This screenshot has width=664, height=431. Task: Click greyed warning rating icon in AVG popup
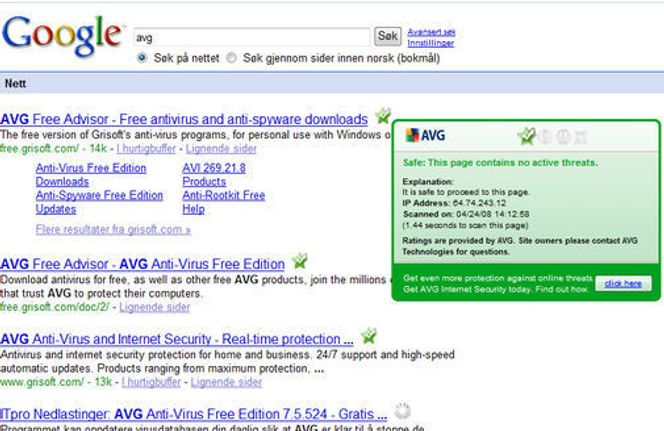click(545, 137)
